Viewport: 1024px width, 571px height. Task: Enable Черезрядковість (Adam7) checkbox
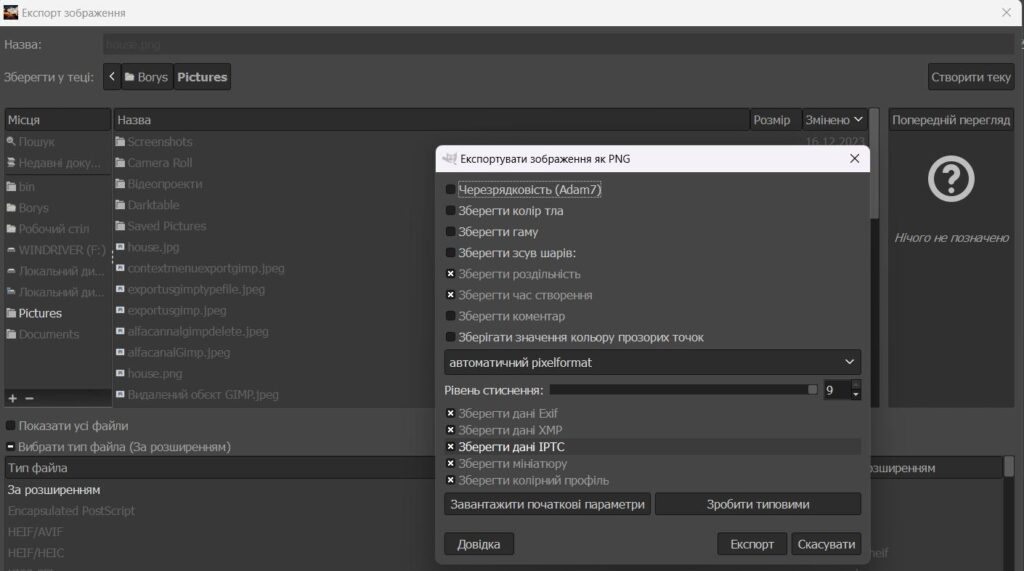click(x=450, y=189)
